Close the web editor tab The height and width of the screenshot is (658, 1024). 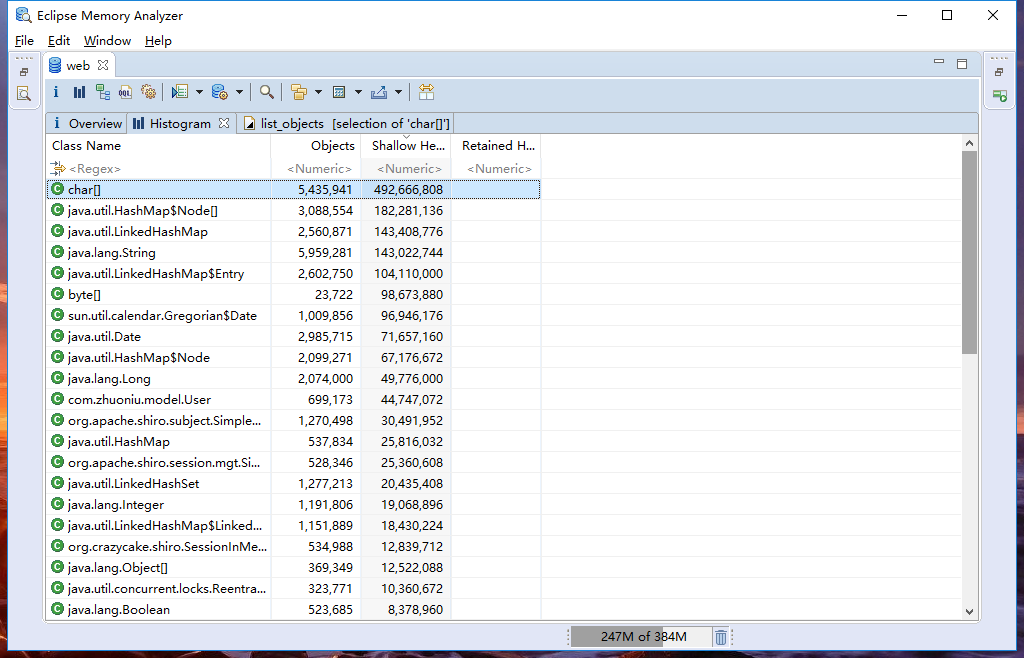pos(103,65)
